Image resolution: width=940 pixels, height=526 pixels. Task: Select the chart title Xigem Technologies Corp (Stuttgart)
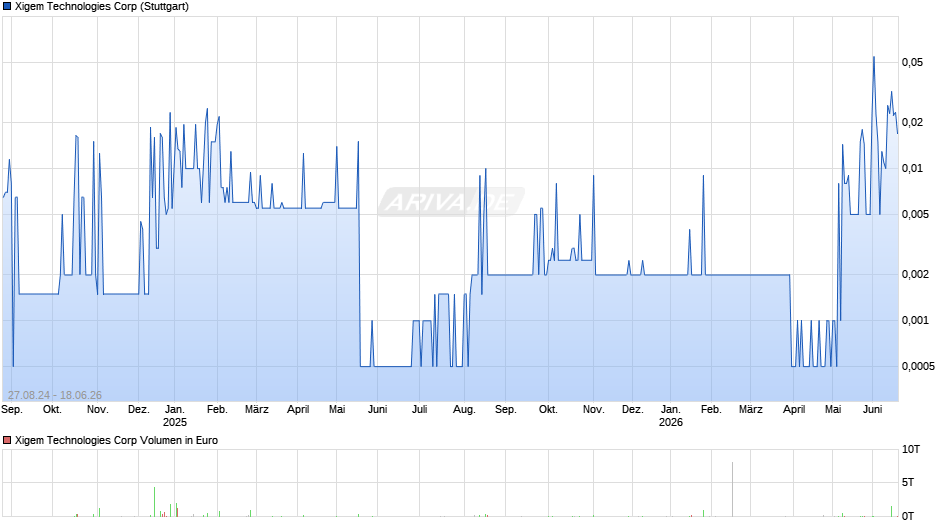(x=102, y=7)
